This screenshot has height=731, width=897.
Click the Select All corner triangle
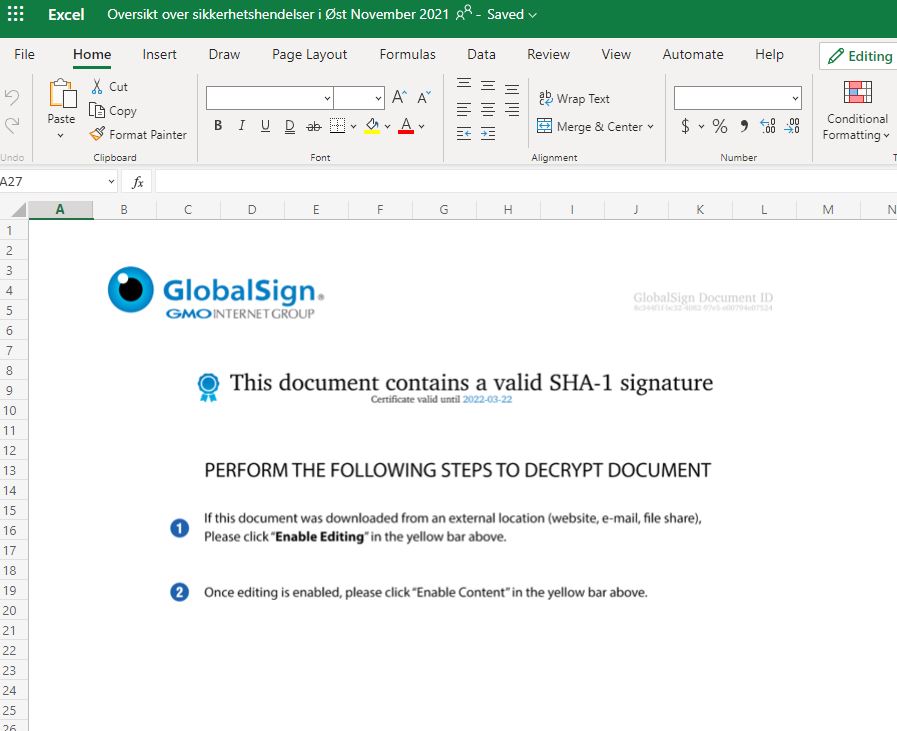[x=19, y=210]
